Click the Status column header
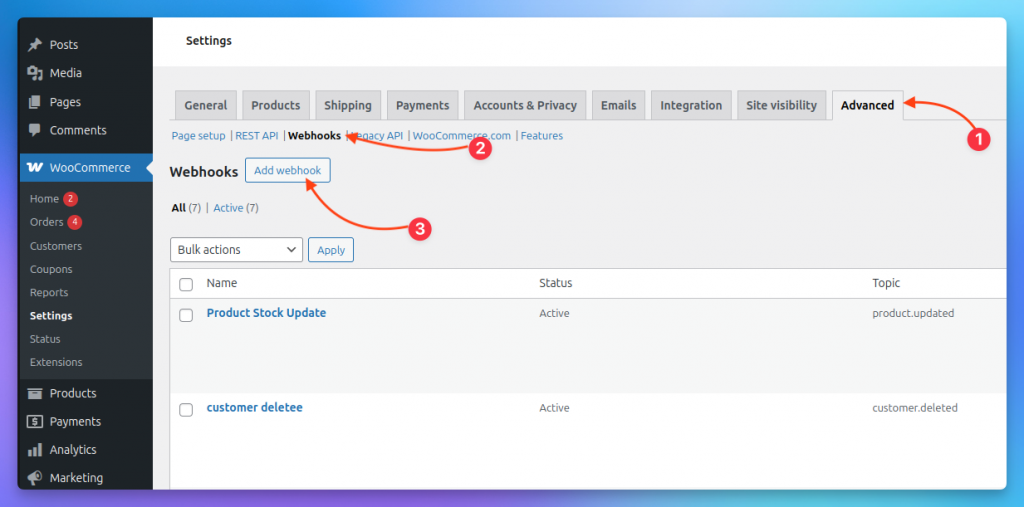The height and width of the screenshot is (507, 1024). [556, 283]
